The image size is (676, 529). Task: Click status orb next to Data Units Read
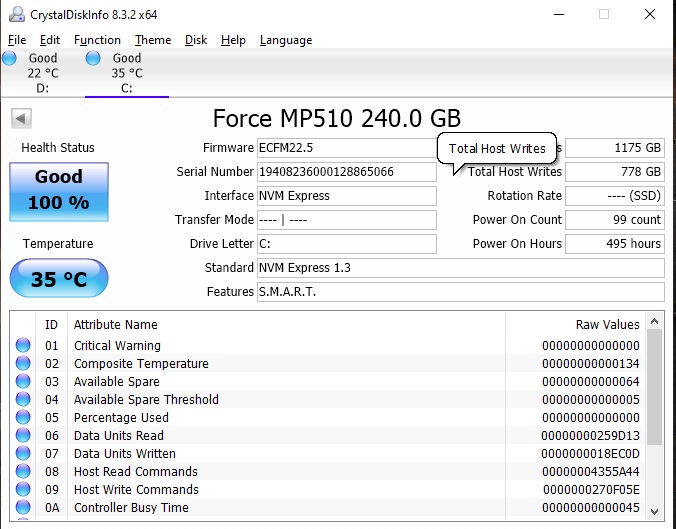(23, 435)
